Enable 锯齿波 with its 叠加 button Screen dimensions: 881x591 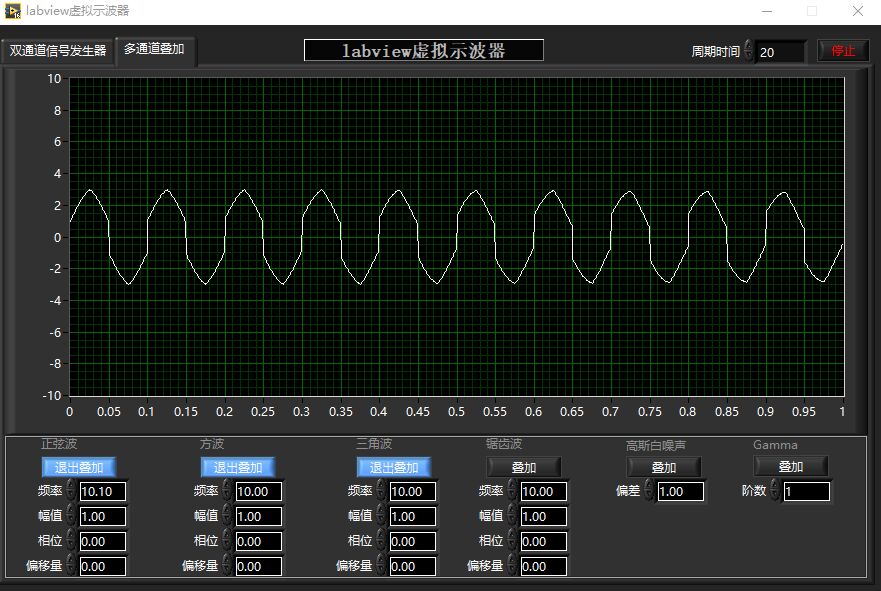pyautogui.click(x=524, y=467)
